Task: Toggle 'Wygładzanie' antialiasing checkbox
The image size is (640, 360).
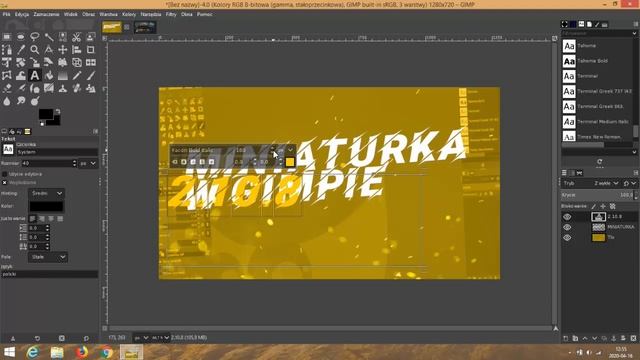Action: pos(4,182)
